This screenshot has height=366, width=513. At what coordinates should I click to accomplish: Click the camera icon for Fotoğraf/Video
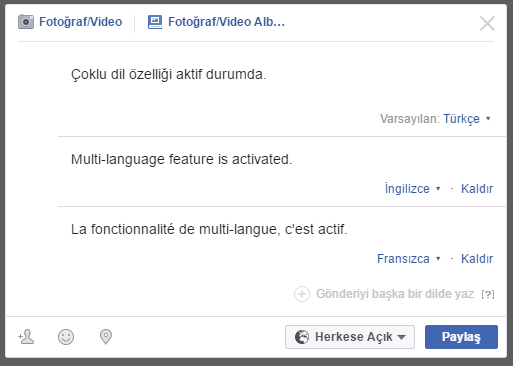pos(26,22)
